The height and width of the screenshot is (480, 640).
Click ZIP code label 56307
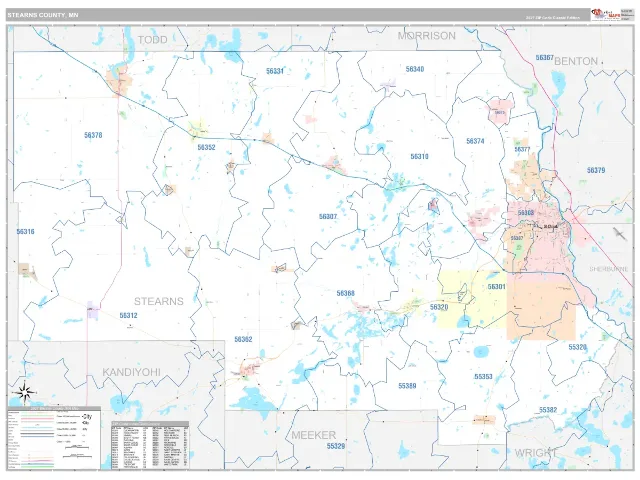[x=328, y=217]
